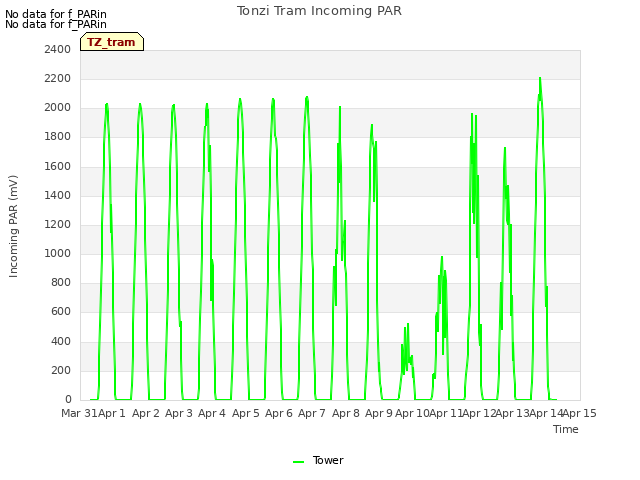Viewport: 640px width, 480px height.
Task: Click the 400 y-axis tick label
Action: coord(61,341)
